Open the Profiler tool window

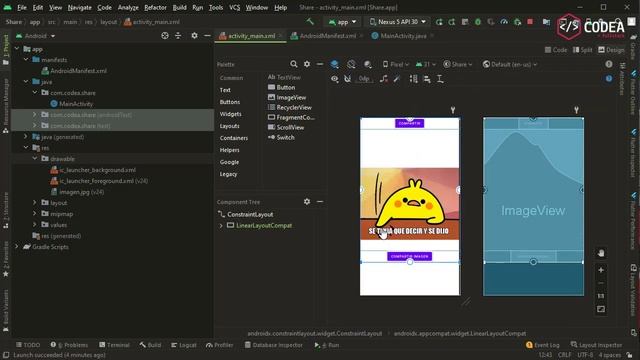point(220,345)
